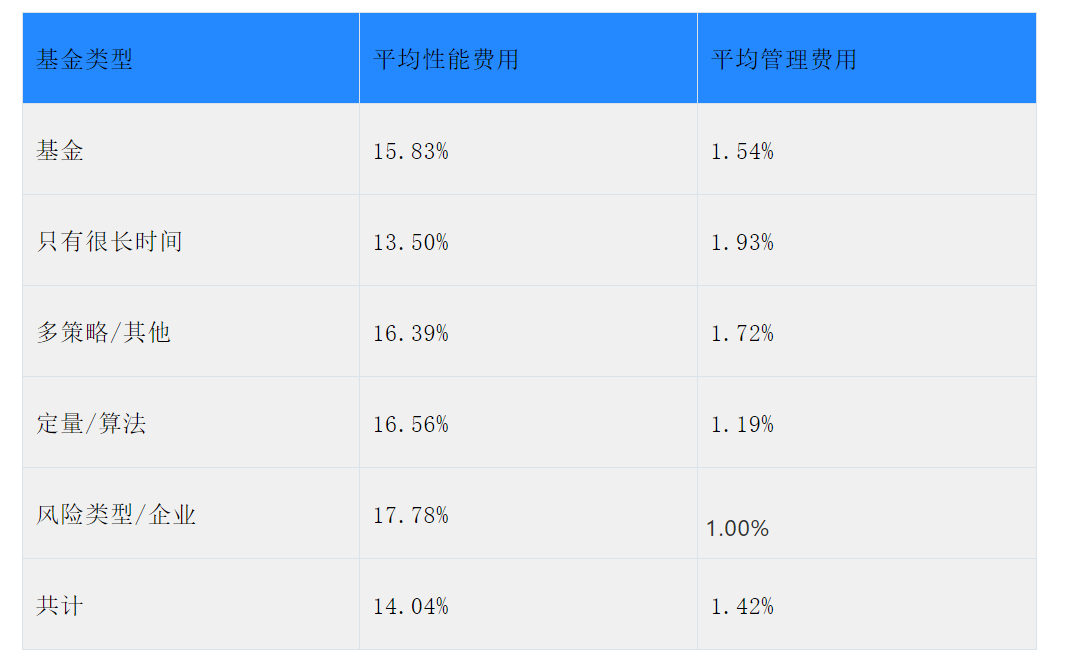Viewport: 1065px width, 659px height.
Task: Click the 14.04% total performance fee
Action: [411, 606]
